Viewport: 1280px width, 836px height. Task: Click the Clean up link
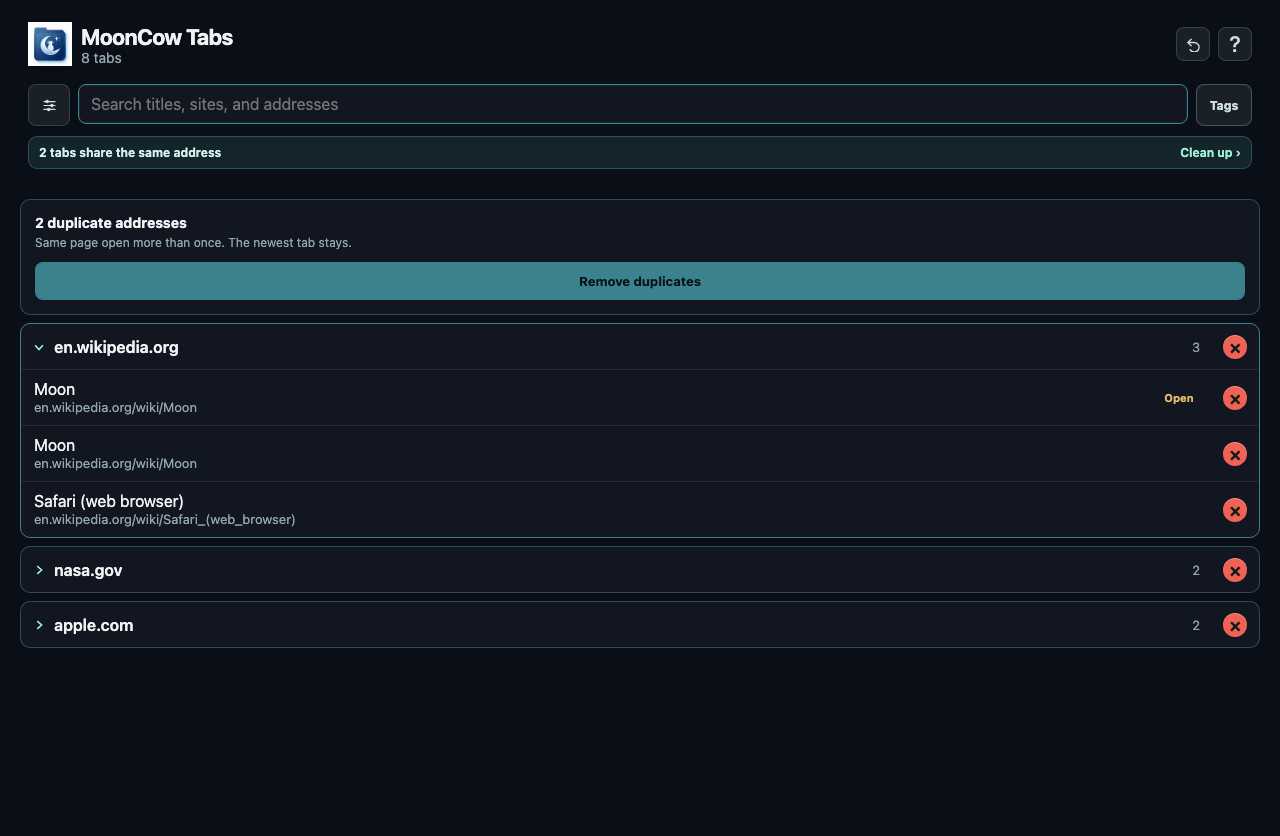1210,153
